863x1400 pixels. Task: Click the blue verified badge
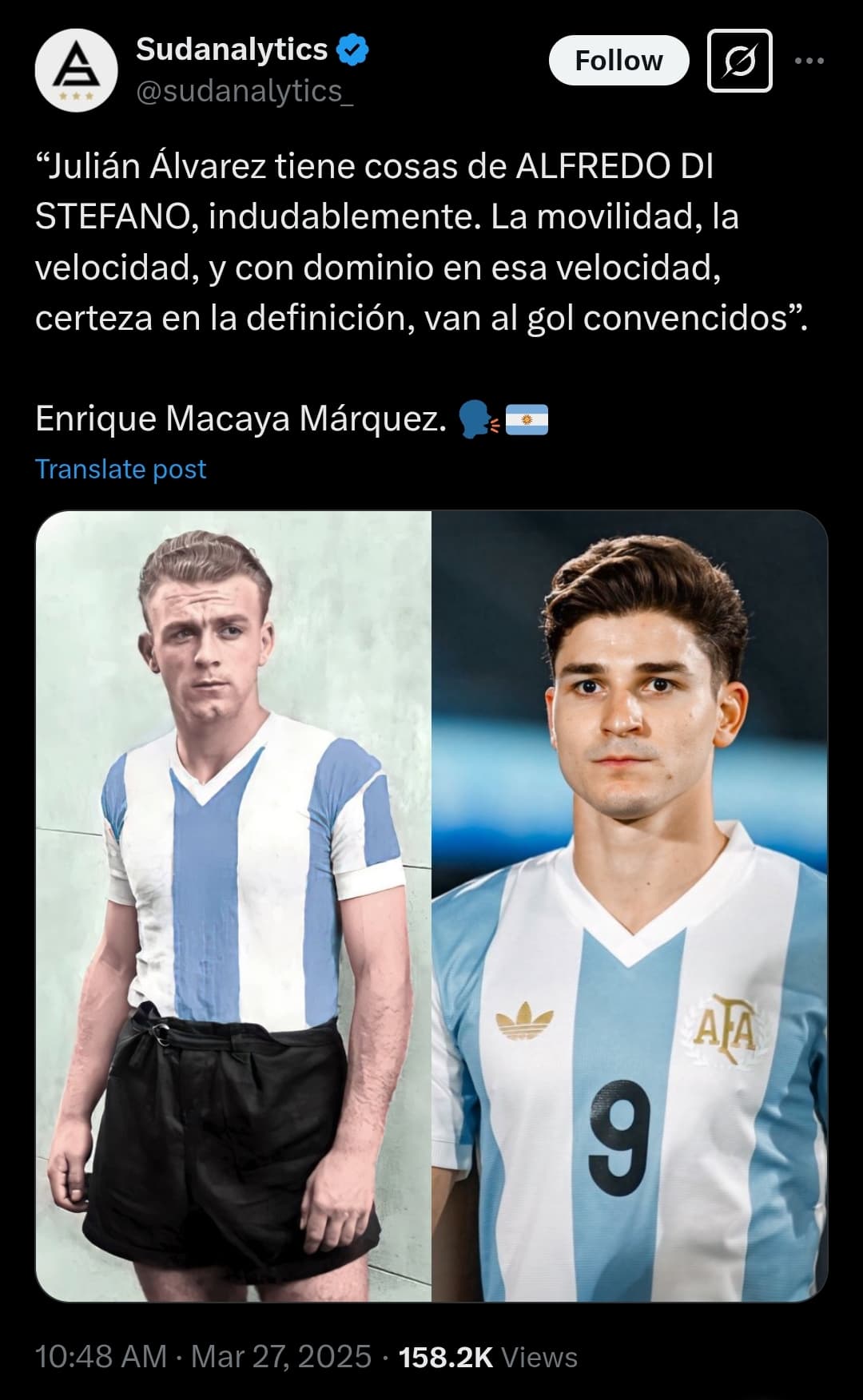click(352, 50)
